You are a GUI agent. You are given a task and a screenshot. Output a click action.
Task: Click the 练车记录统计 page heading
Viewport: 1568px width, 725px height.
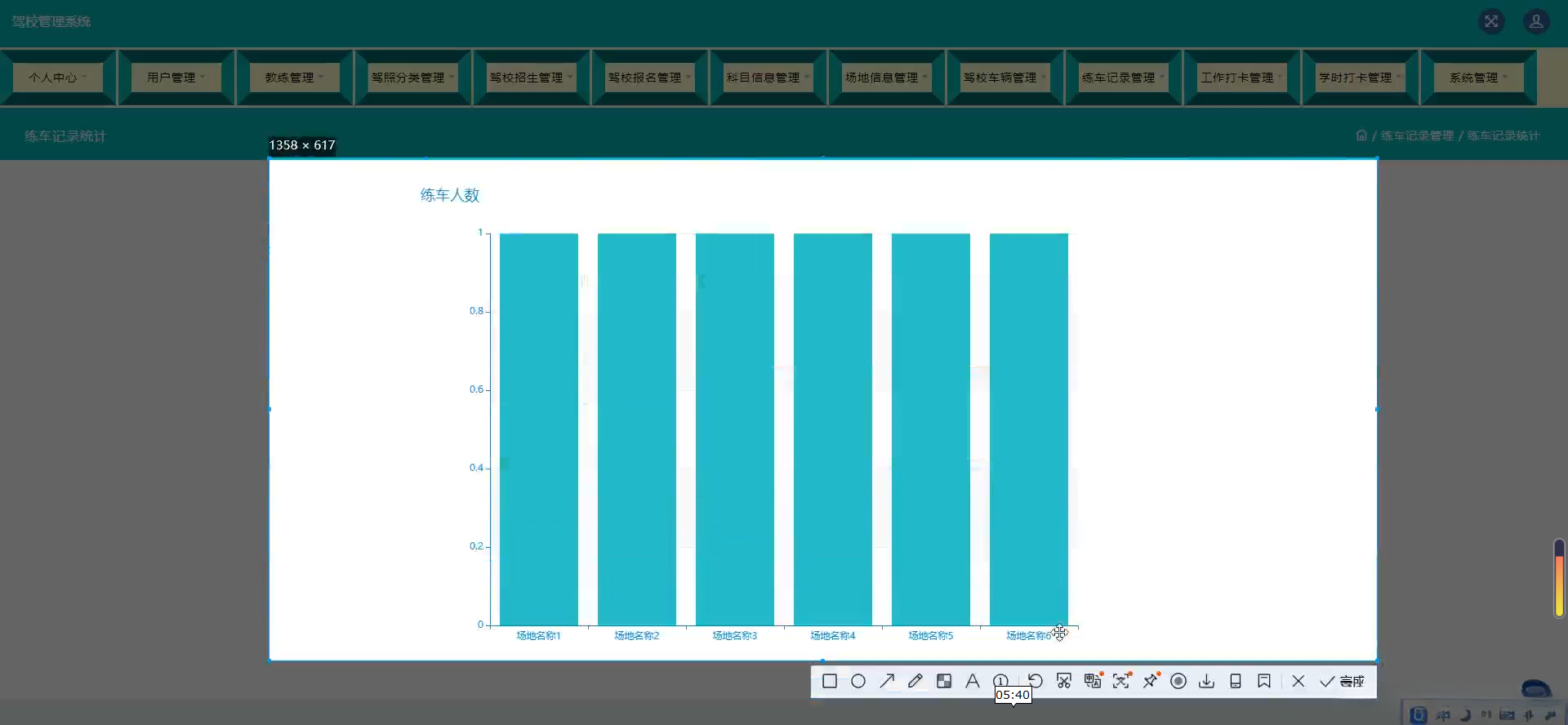(65, 136)
